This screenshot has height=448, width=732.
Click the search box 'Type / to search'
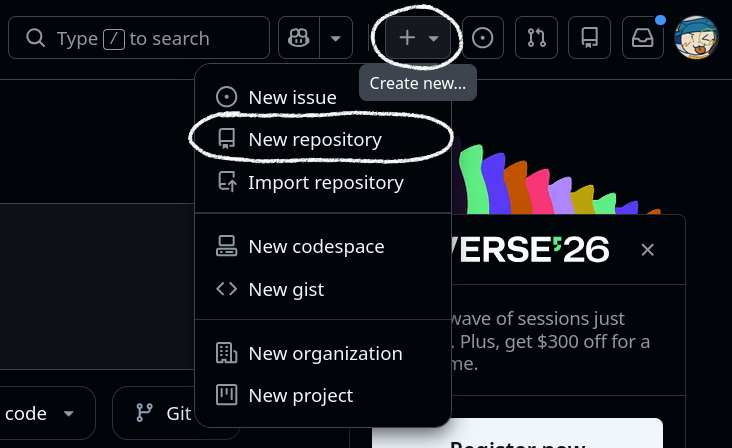click(x=139, y=38)
